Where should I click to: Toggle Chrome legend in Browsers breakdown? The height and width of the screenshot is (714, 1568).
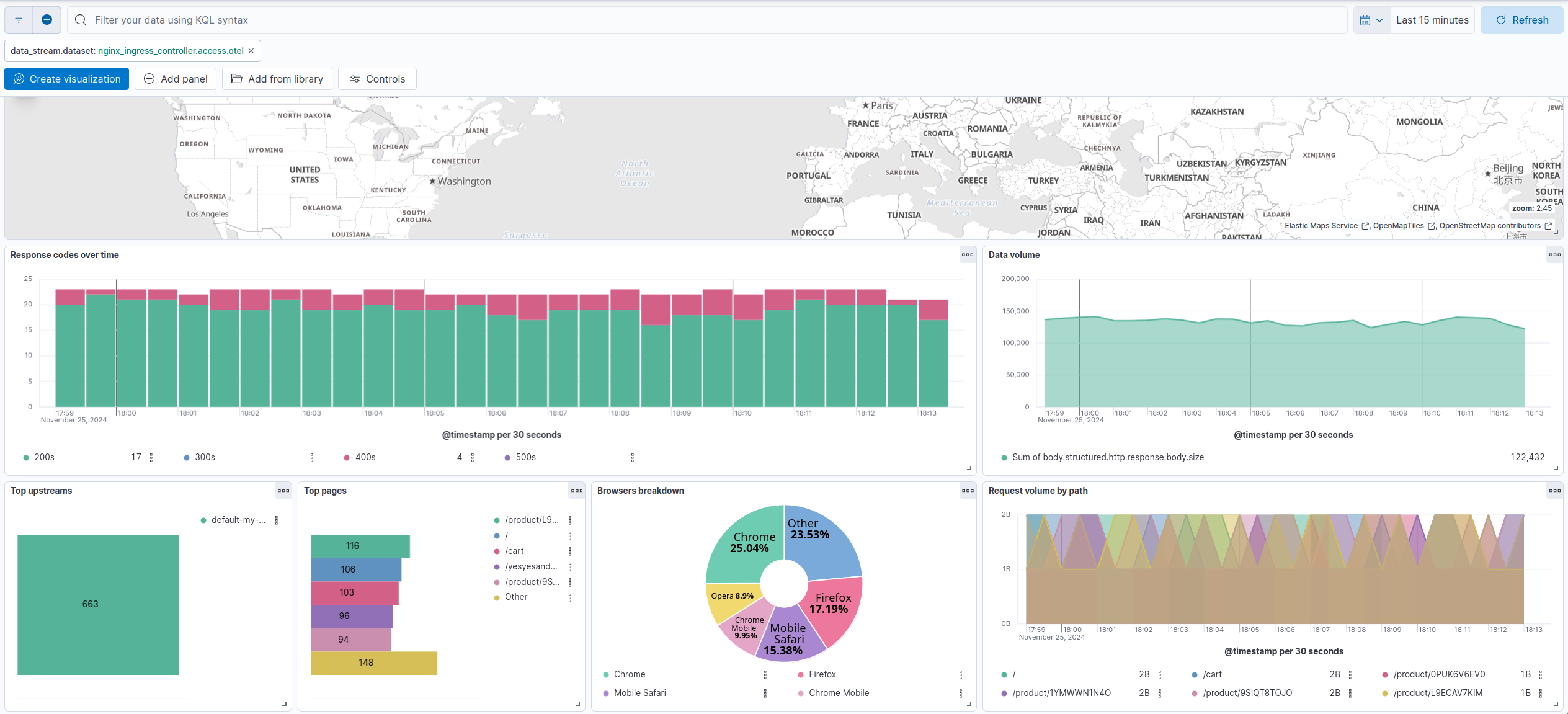[x=629, y=674]
